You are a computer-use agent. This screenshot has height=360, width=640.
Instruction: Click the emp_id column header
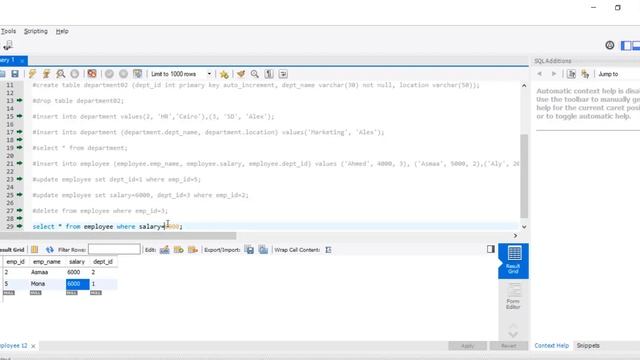16,262
